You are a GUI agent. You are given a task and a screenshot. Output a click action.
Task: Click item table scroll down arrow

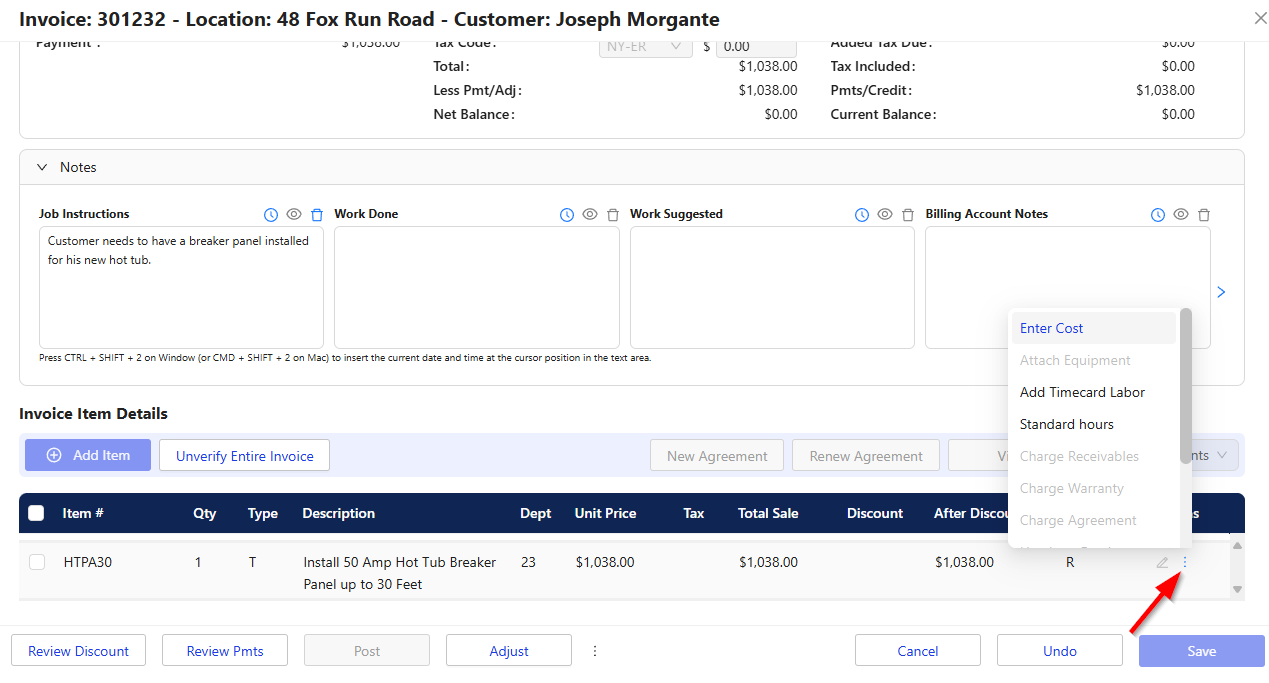pyautogui.click(x=1237, y=589)
